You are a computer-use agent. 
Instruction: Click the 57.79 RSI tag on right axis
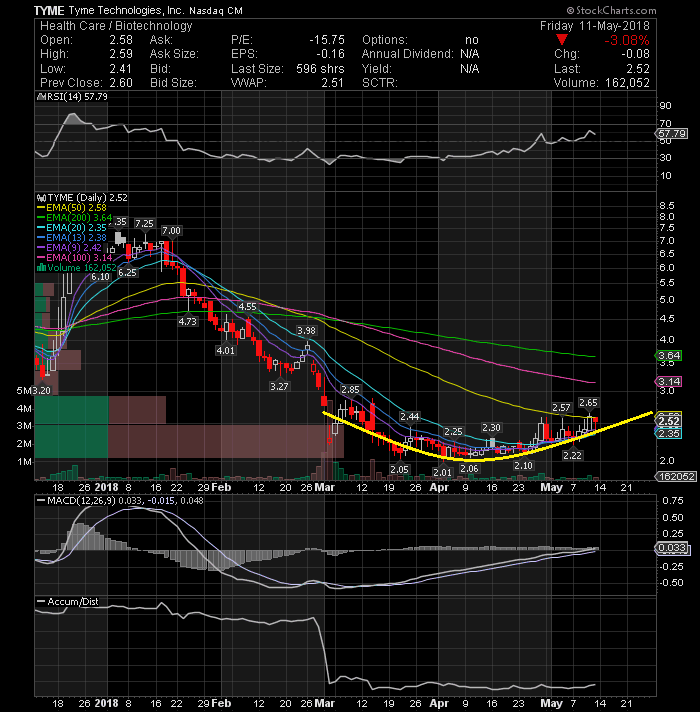click(672, 134)
